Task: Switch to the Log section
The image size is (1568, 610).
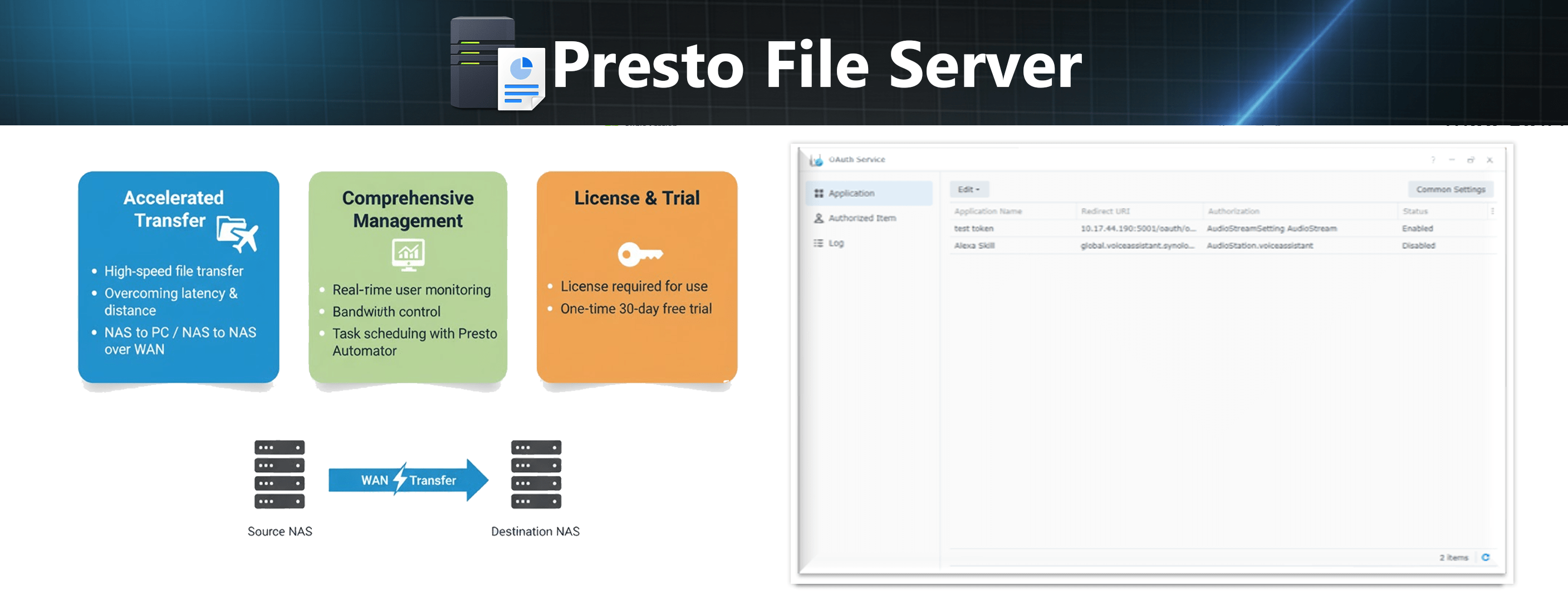Action: pos(837,242)
